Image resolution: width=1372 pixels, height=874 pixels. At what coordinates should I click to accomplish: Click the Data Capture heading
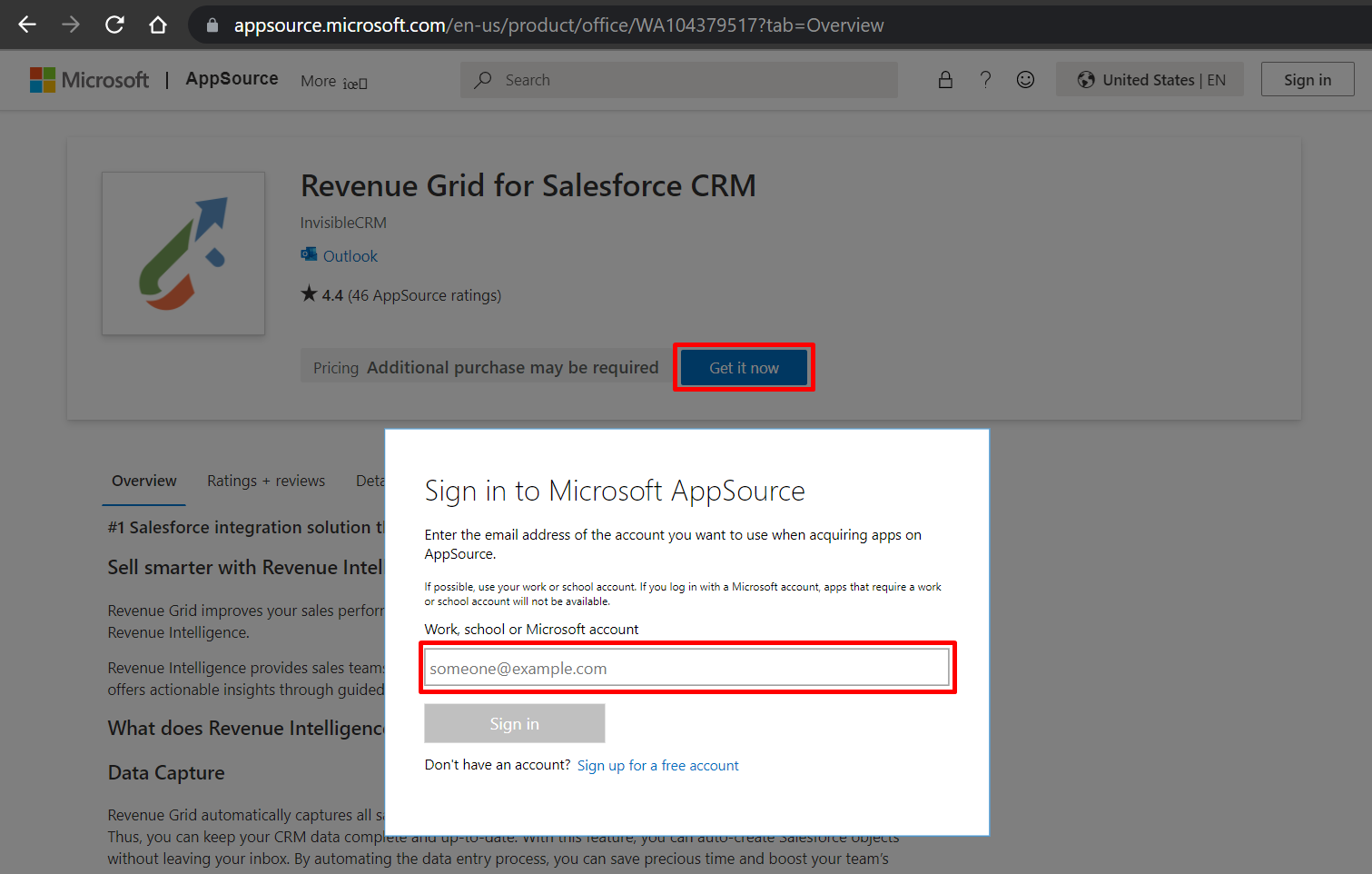click(166, 773)
